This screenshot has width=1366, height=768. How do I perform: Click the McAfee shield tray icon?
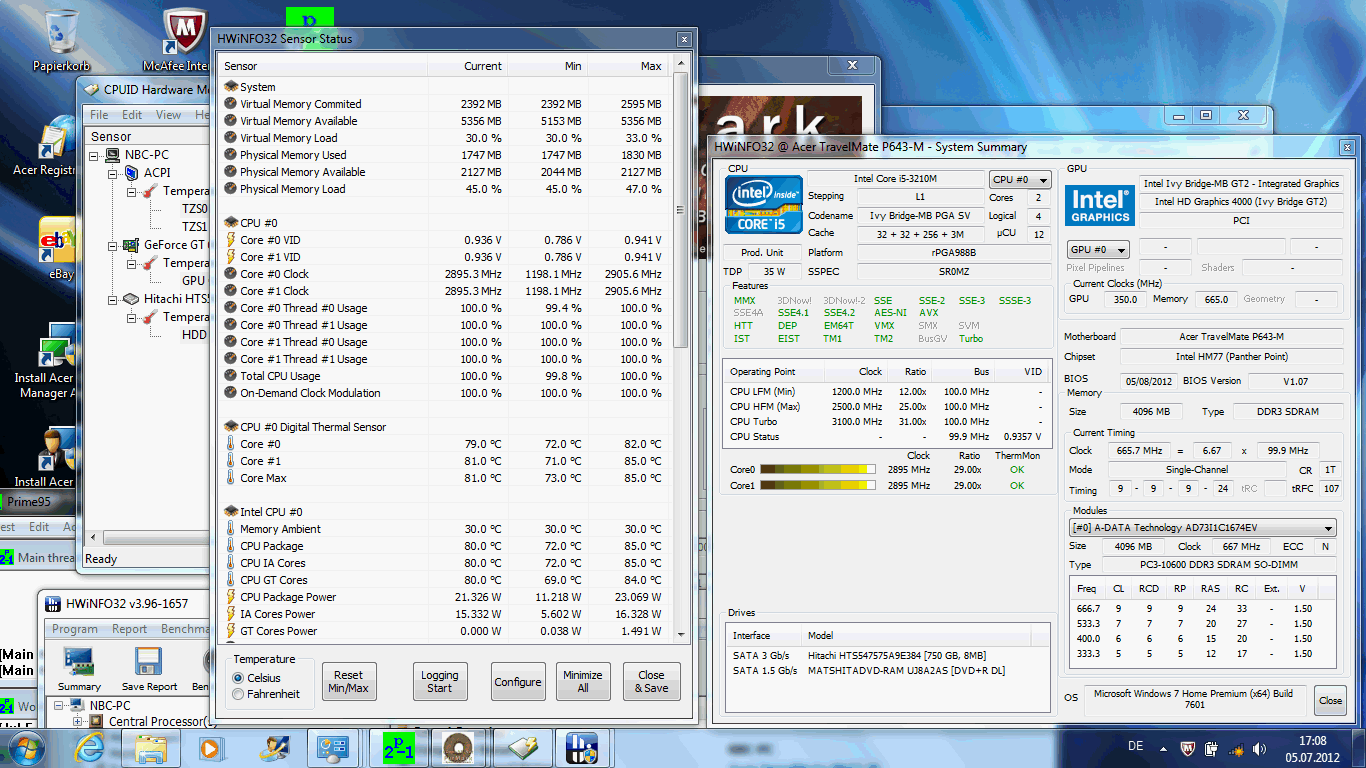[x=1188, y=747]
